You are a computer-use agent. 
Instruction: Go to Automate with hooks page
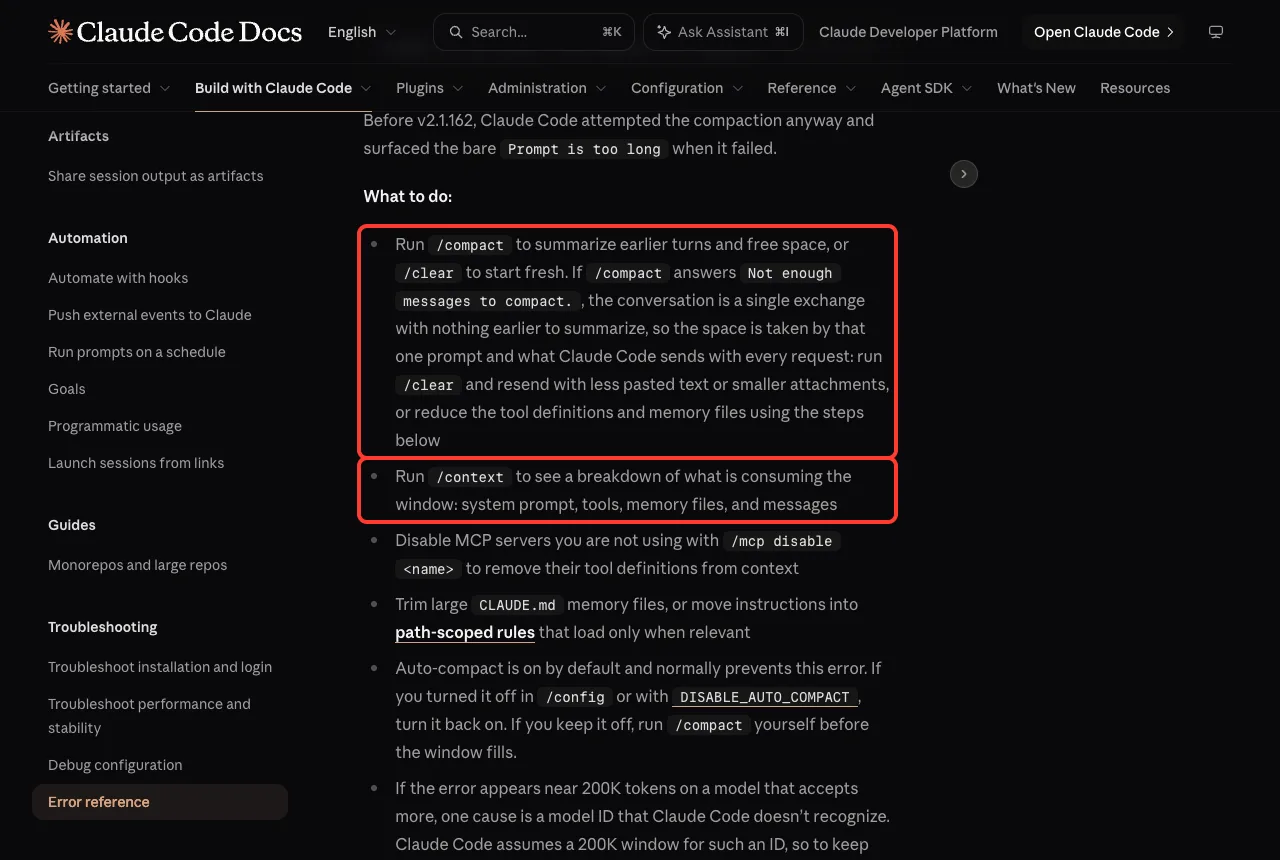[x=118, y=278]
